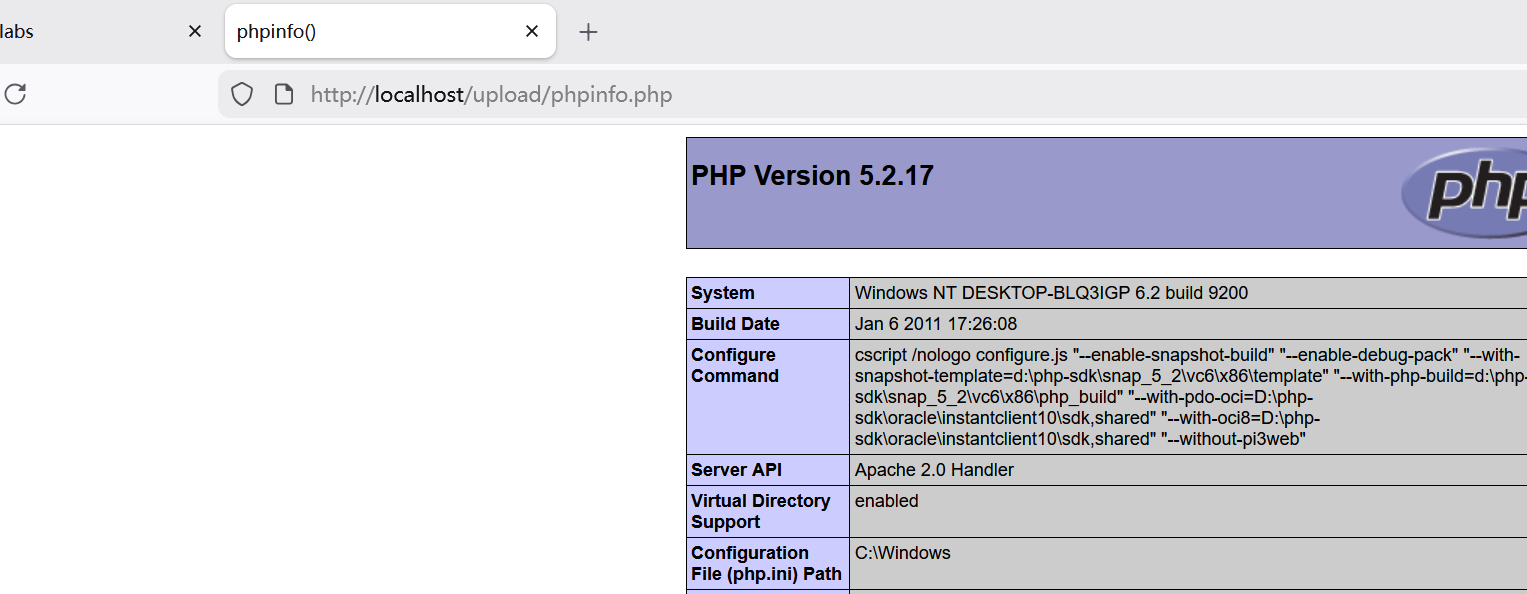Screen dimensions: 1527x594
Task: Click the cscript /nologo configure.js value
Action: click(x=1190, y=397)
